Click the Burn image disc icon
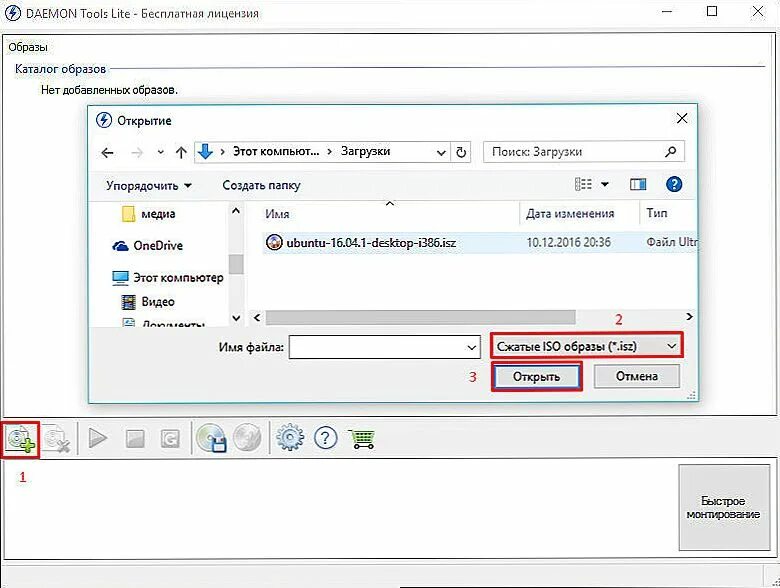Screen dimensions: 780x588 [247, 438]
